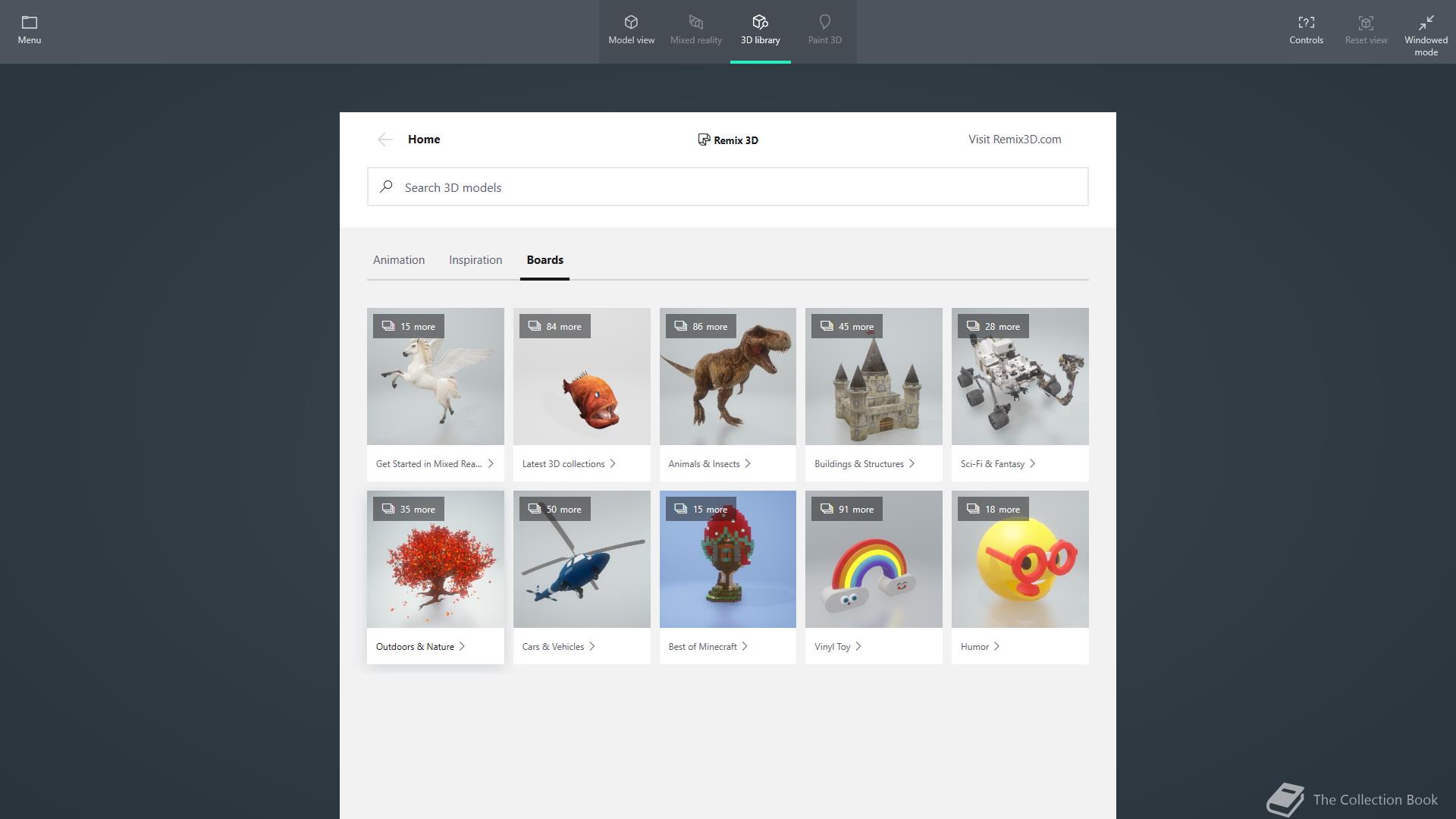The width and height of the screenshot is (1456, 819).
Task: Click the 91 more badge
Action: (x=847, y=509)
